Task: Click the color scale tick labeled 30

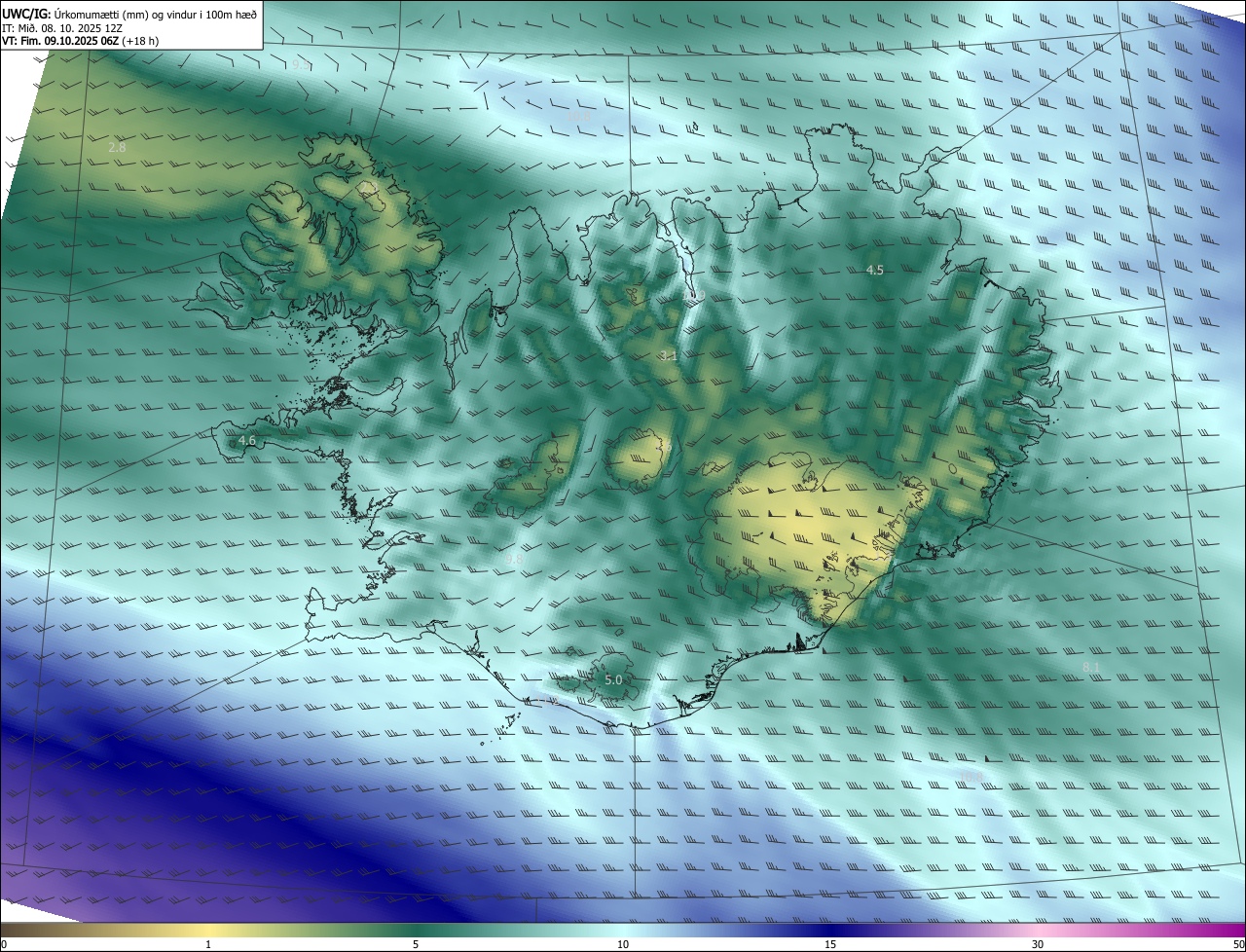Action: click(x=1038, y=944)
